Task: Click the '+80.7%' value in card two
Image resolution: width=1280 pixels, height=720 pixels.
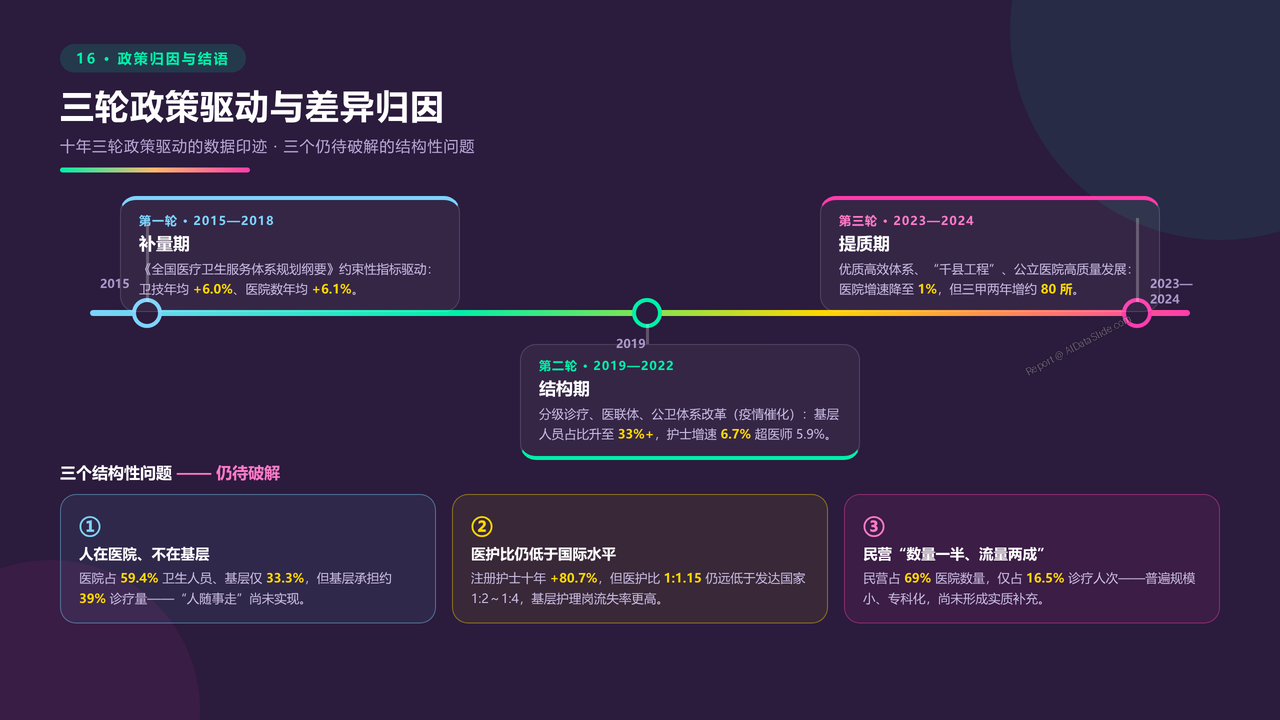Action: (574, 578)
